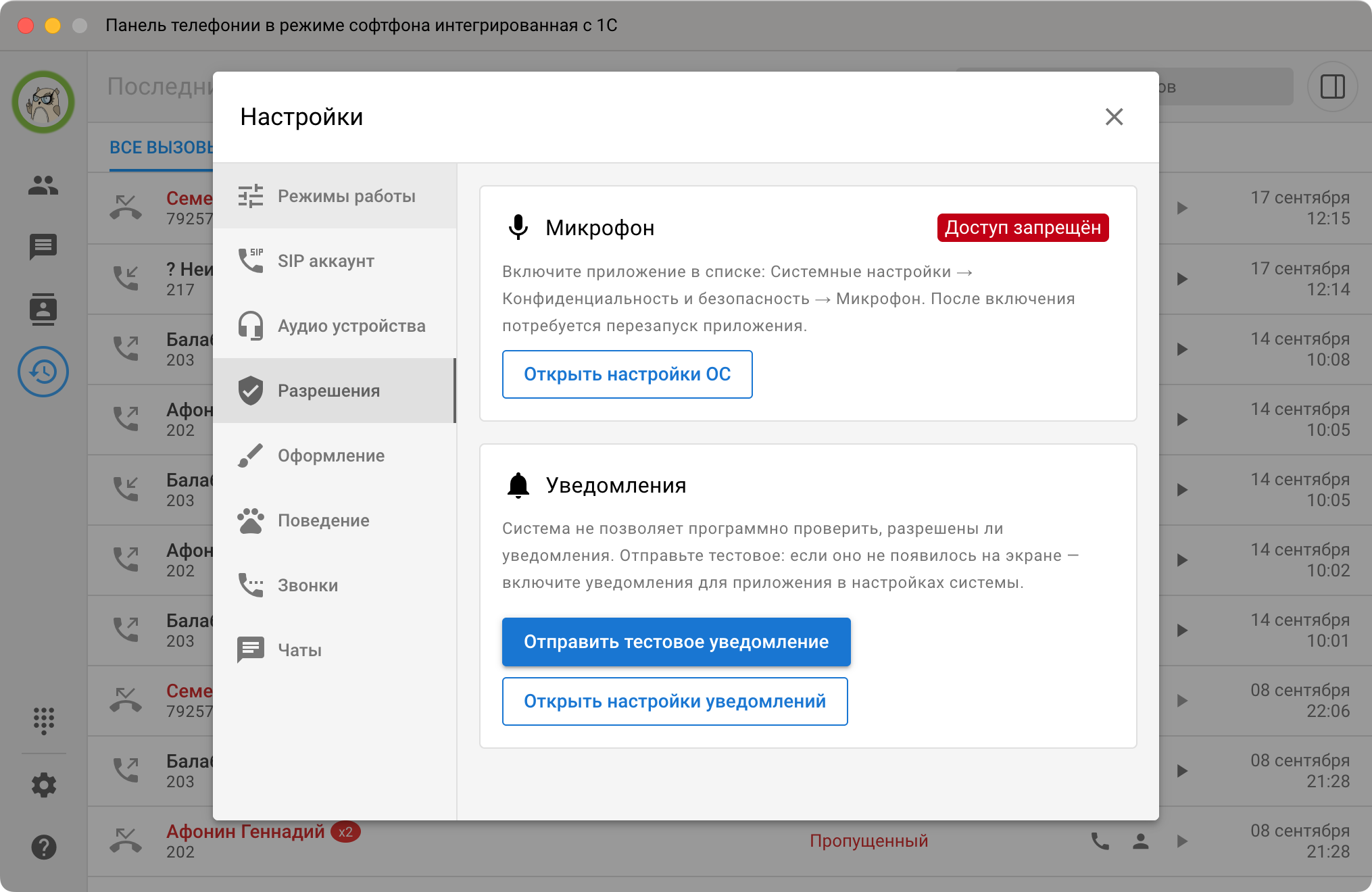
Task: Click the user avatar with owl picture
Action: 43,102
